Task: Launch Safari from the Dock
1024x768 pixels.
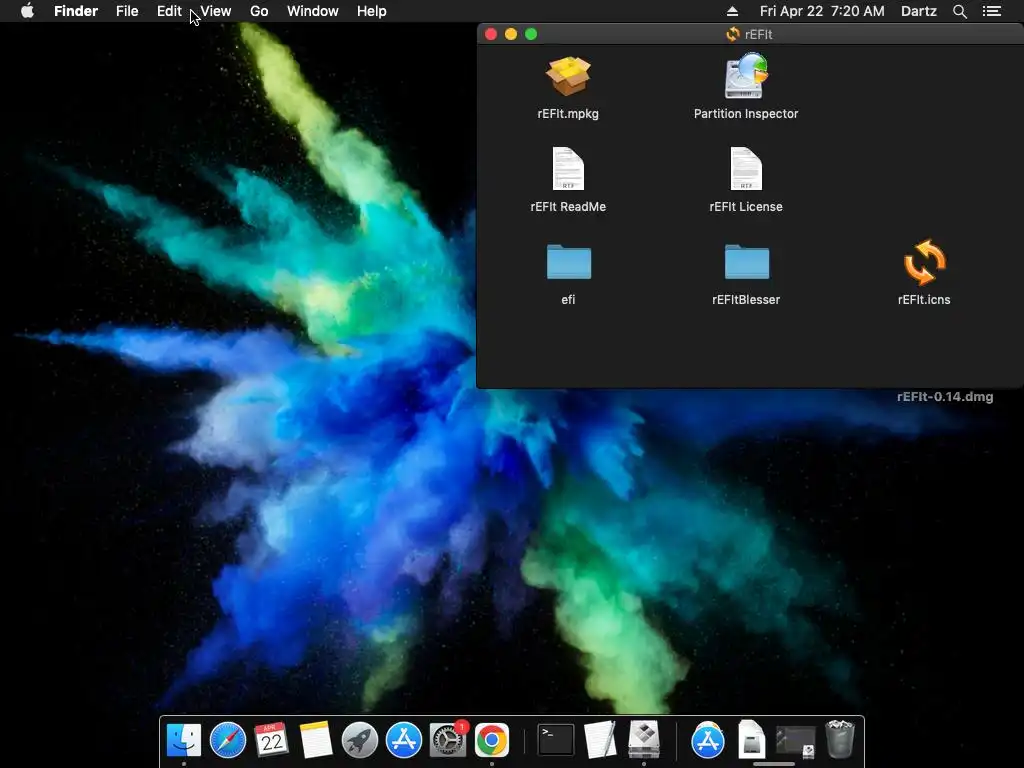Action: [228, 740]
